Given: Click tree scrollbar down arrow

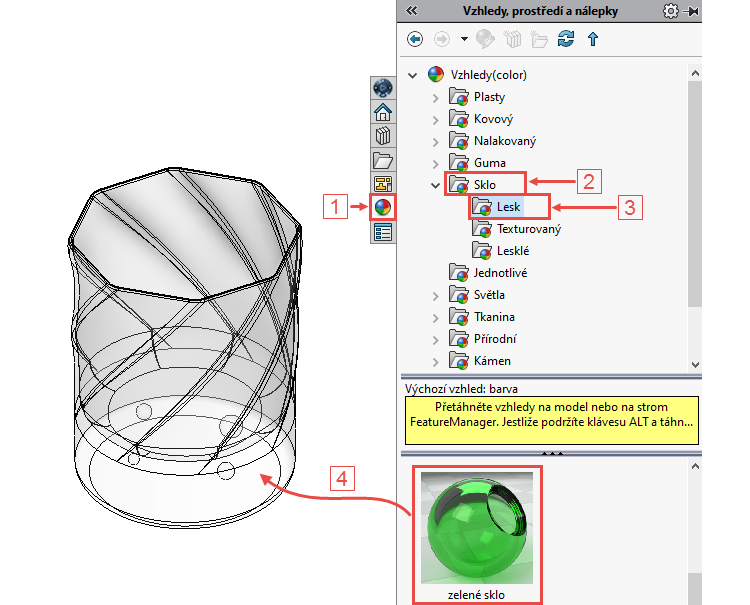Looking at the screenshot, I should pyautogui.click(x=695, y=364).
